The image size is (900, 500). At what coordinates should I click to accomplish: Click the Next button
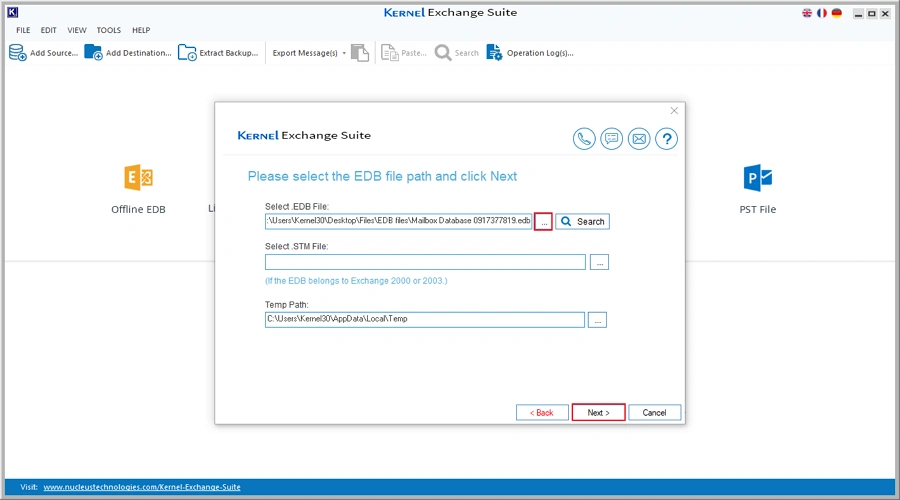tap(598, 413)
